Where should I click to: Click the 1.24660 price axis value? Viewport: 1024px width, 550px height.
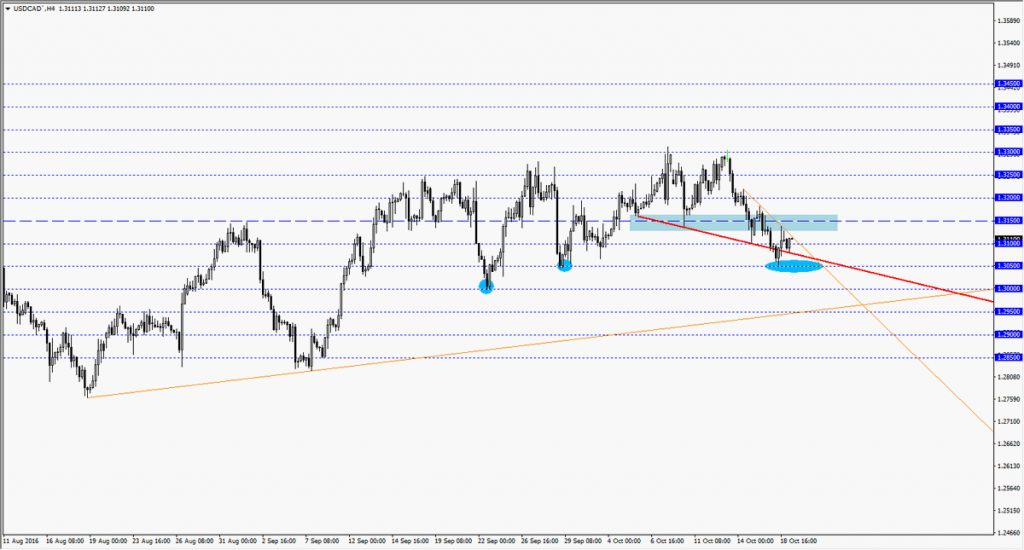click(1008, 533)
